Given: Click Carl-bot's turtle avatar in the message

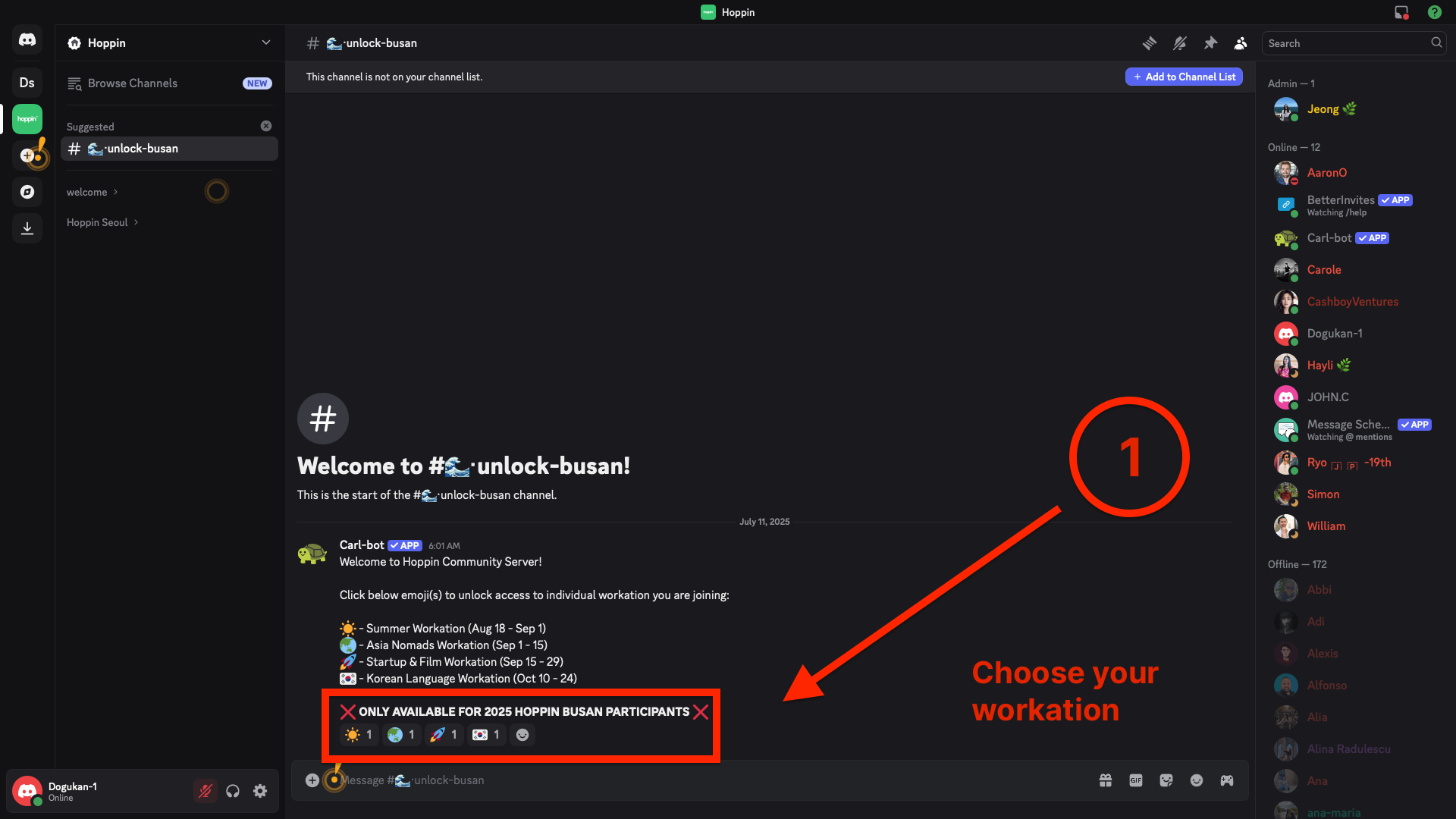Looking at the screenshot, I should coord(312,554).
